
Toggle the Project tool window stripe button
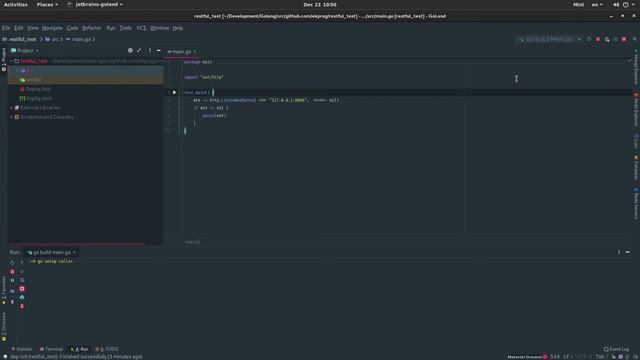pos(4,60)
